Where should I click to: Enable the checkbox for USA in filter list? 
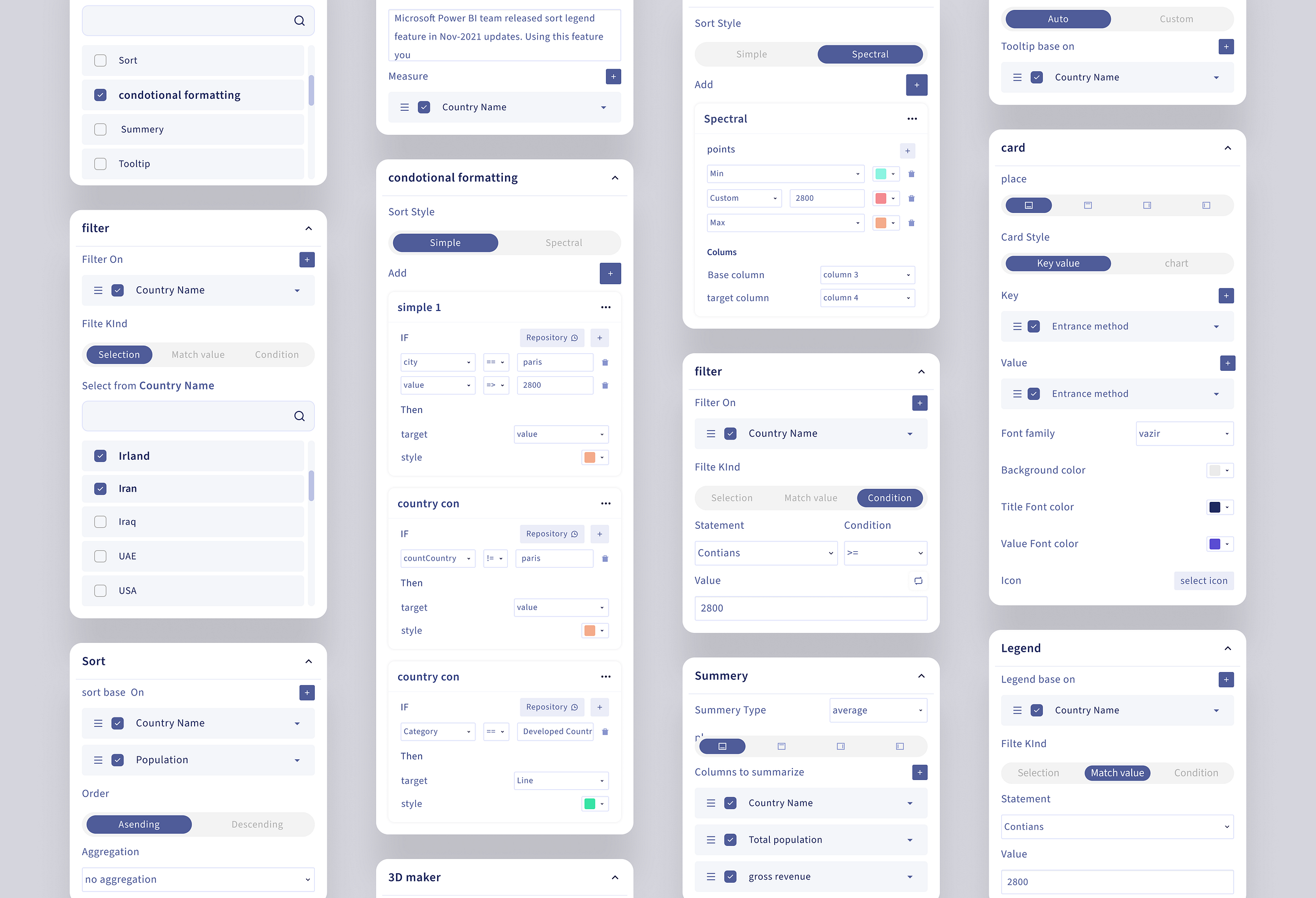click(x=99, y=590)
